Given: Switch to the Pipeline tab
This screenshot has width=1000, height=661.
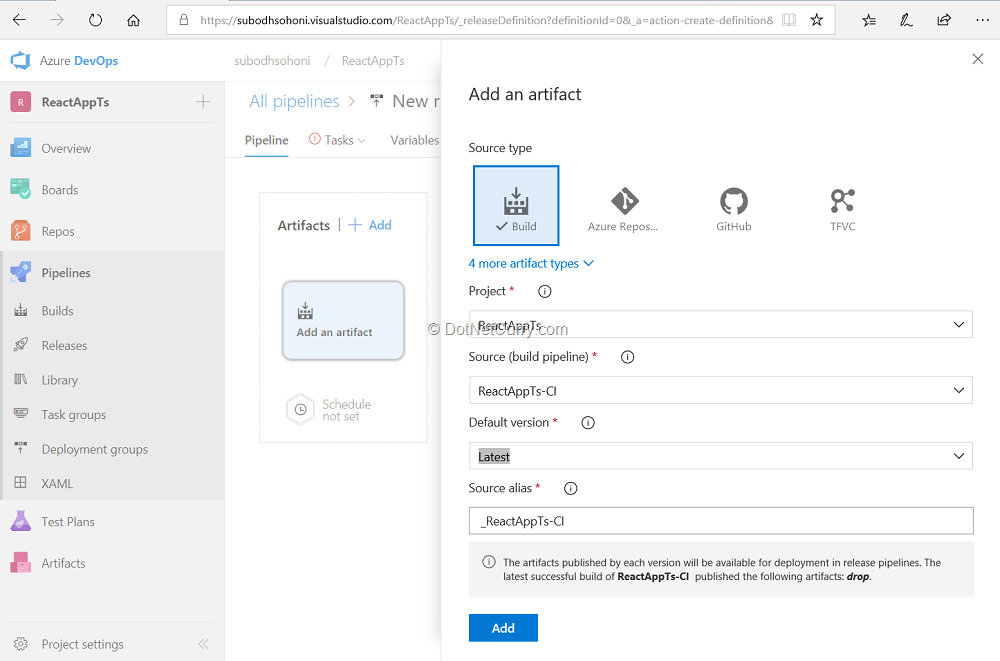Looking at the screenshot, I should click(267, 140).
